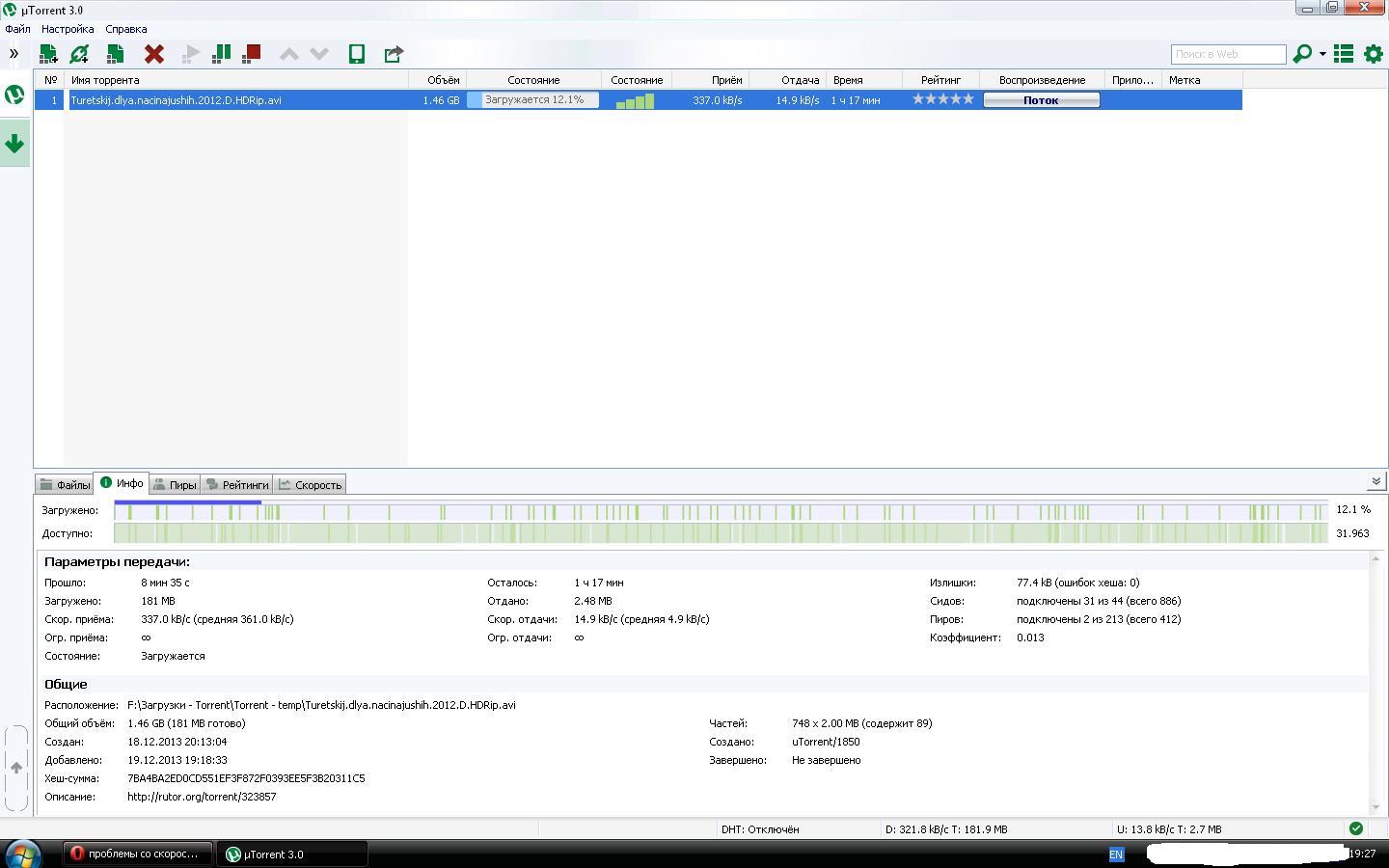1389x868 pixels.
Task: Expand the sidebar with double chevron
Action: coord(14,54)
